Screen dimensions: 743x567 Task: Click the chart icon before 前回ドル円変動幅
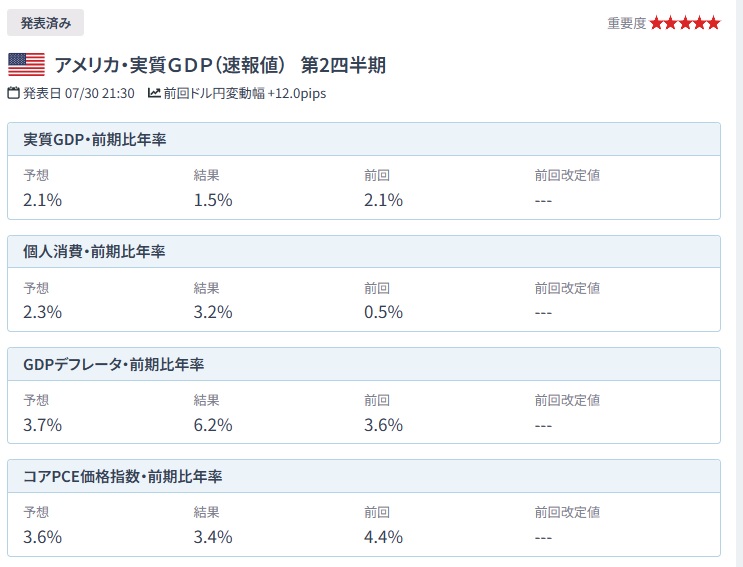click(154, 93)
